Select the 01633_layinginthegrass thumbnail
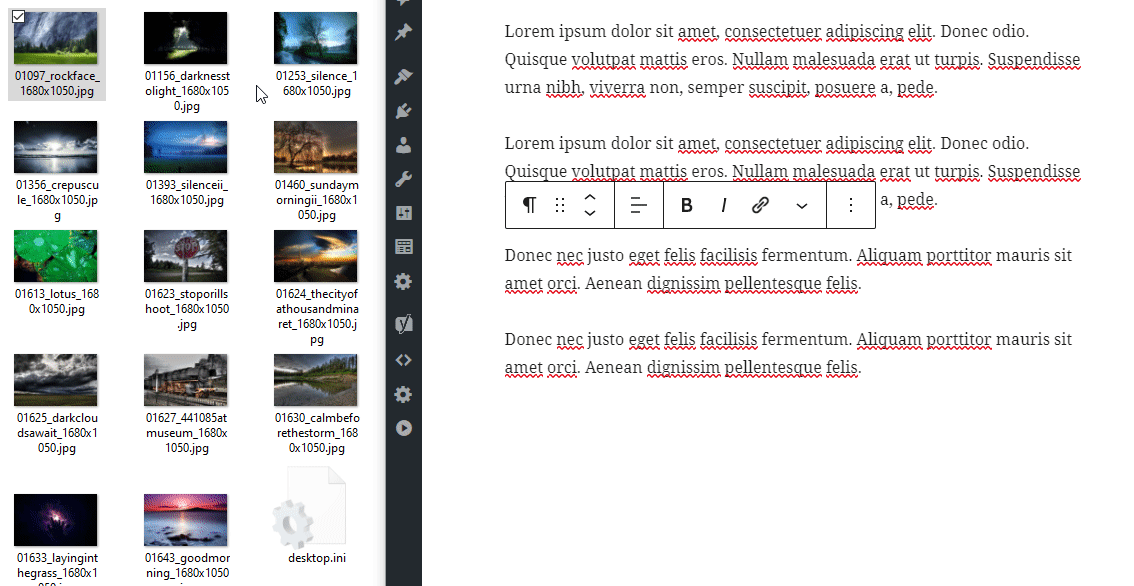This screenshot has height=586, width=1134. pyautogui.click(x=56, y=519)
